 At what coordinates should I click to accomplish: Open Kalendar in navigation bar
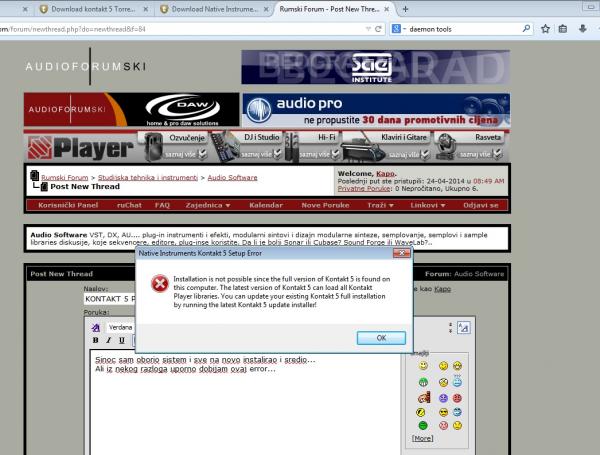266,205
